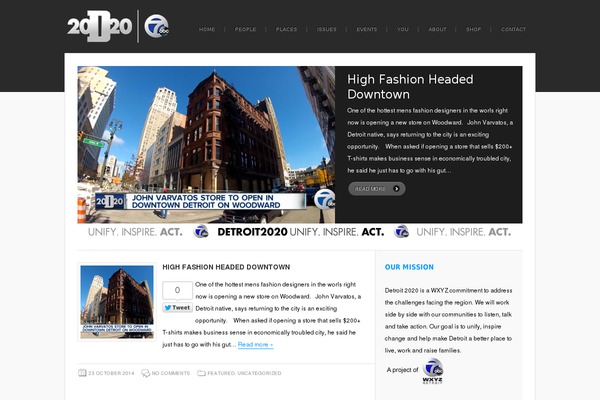Follow the 'Read more »' link
This screenshot has height=400, width=600.
(x=255, y=345)
